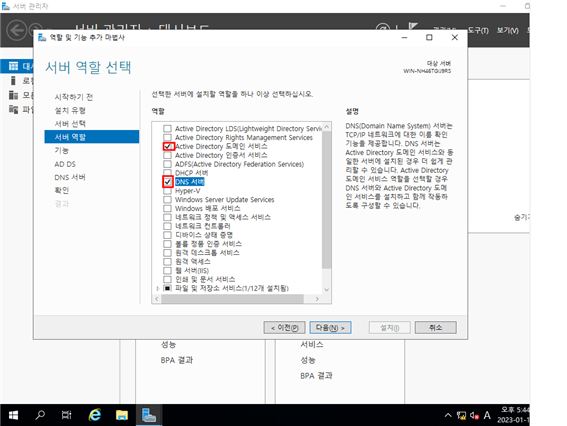Go to 확인 wizard step
This screenshot has width=567, height=426.
[61, 190]
